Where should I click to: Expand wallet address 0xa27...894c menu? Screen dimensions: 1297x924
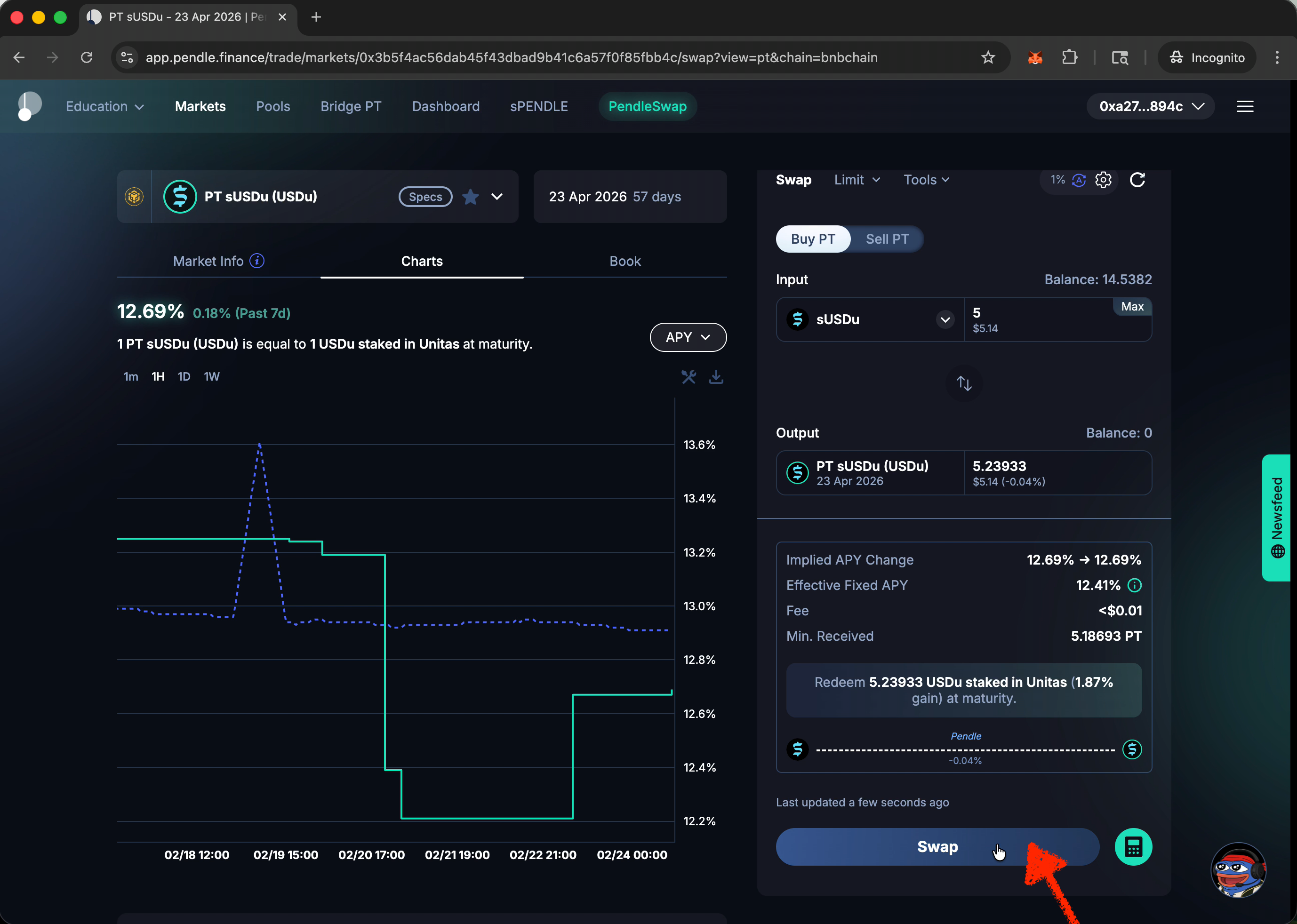click(1151, 106)
